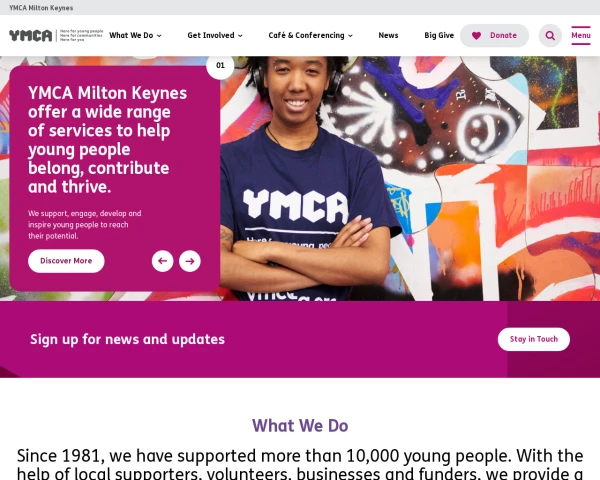This screenshot has height=480, width=600.
Task: Select the What We Do nav label
Action: point(131,35)
